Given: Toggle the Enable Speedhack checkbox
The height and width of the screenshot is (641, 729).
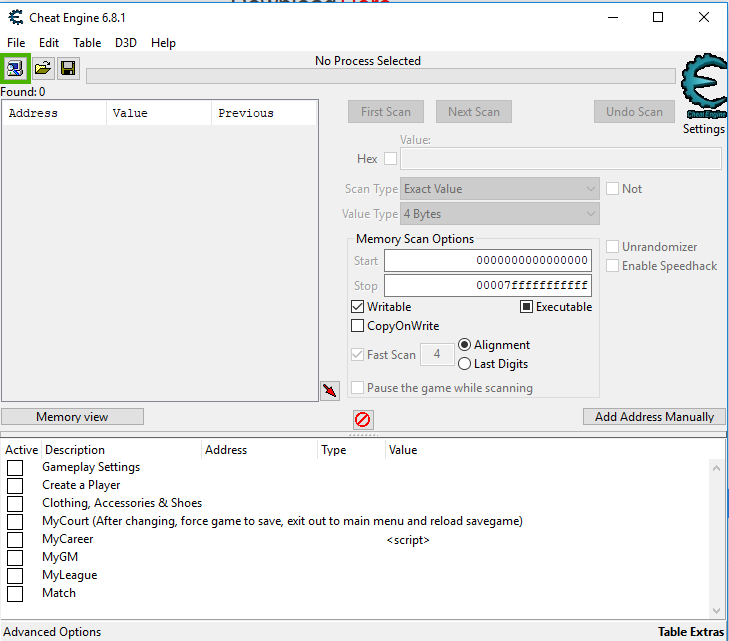Looking at the screenshot, I should click(x=612, y=265).
